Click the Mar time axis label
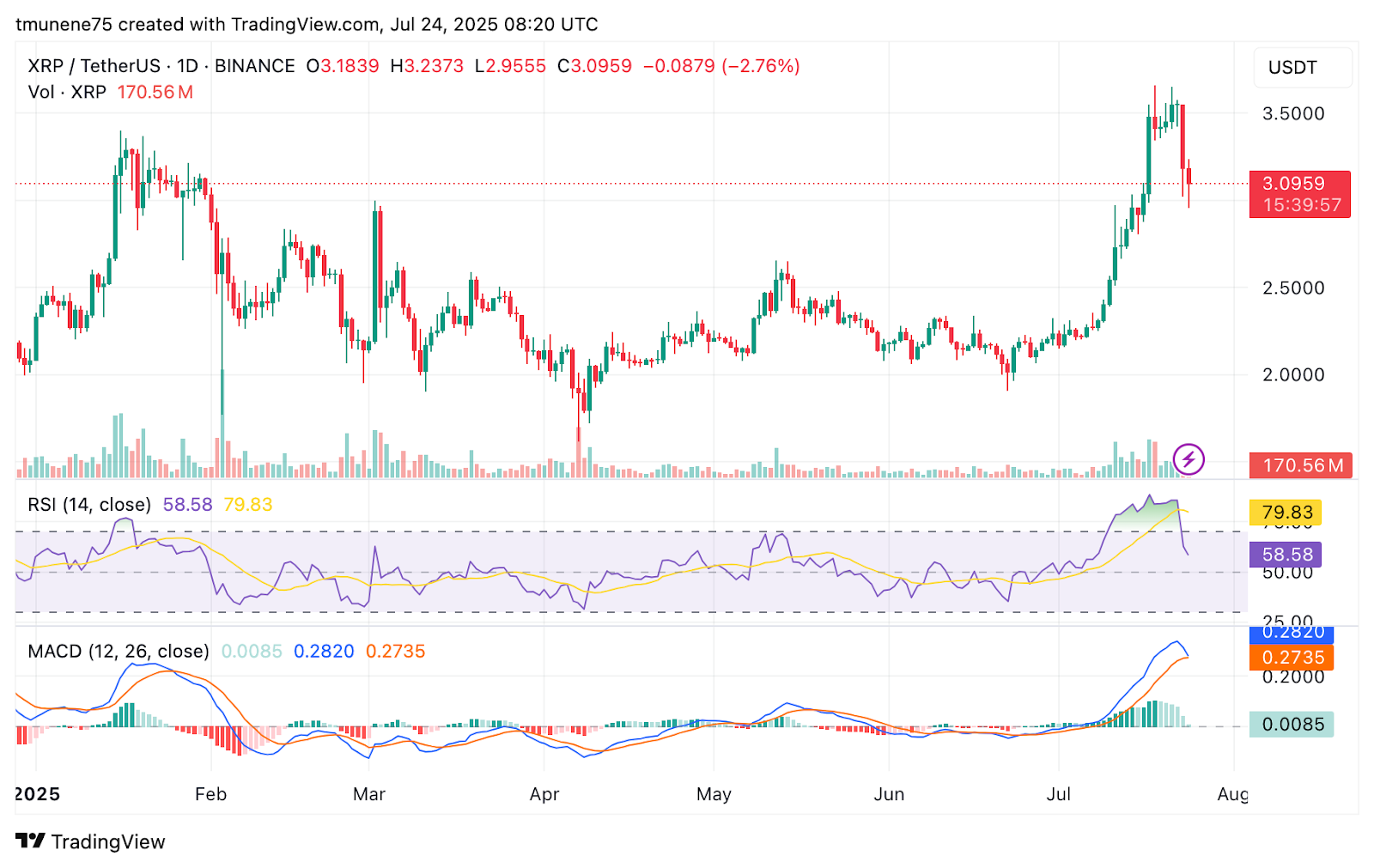 click(369, 794)
